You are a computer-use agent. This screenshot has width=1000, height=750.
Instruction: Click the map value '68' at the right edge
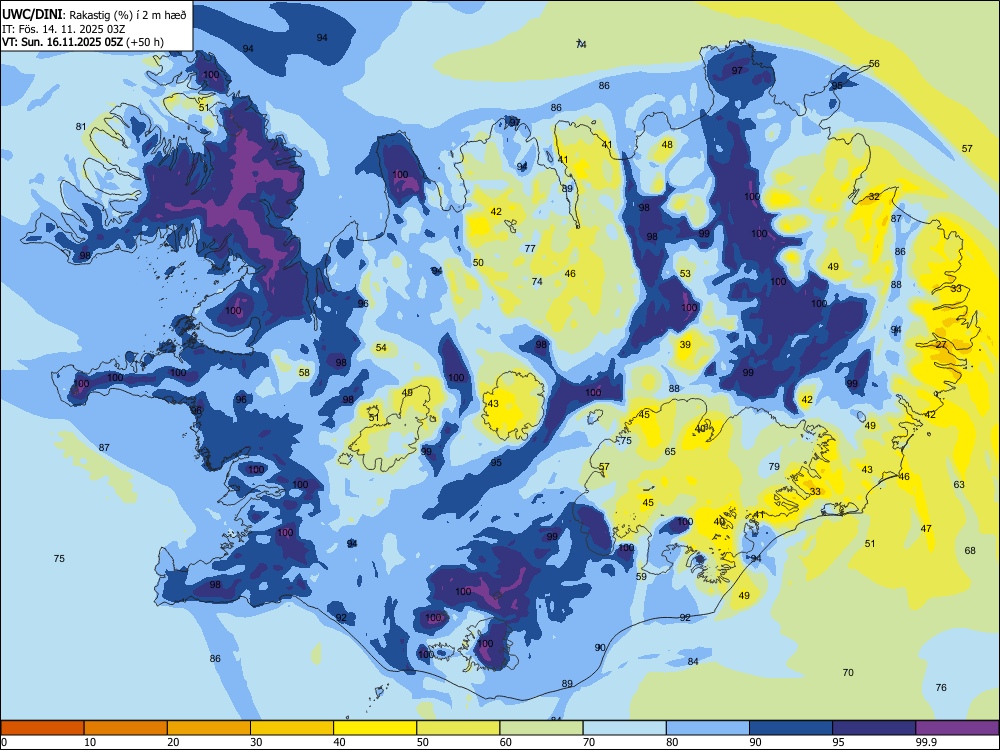tap(970, 550)
